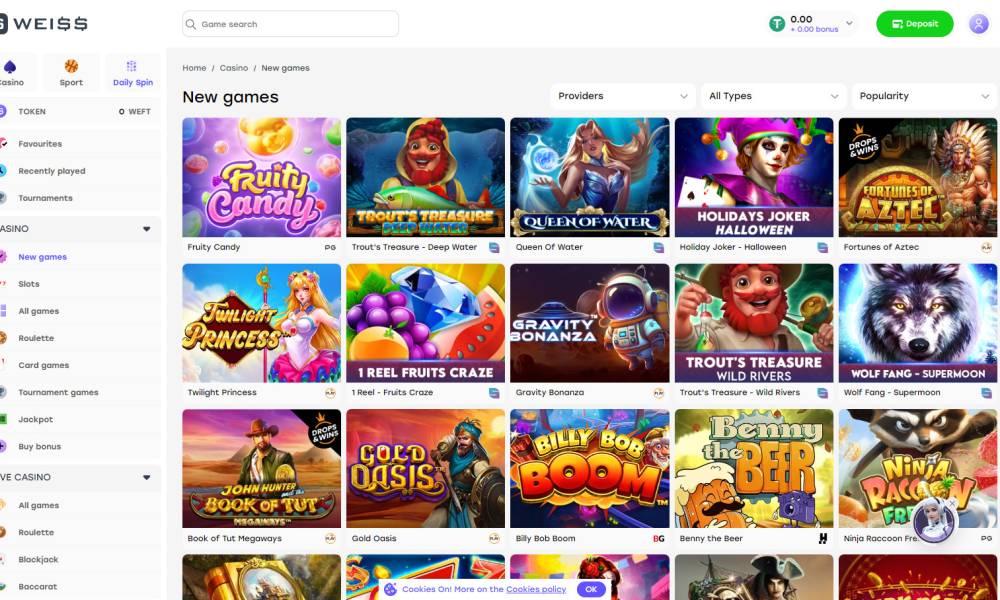Click the Sport basketball icon
Viewport: 1000px width, 600px height.
click(x=71, y=66)
